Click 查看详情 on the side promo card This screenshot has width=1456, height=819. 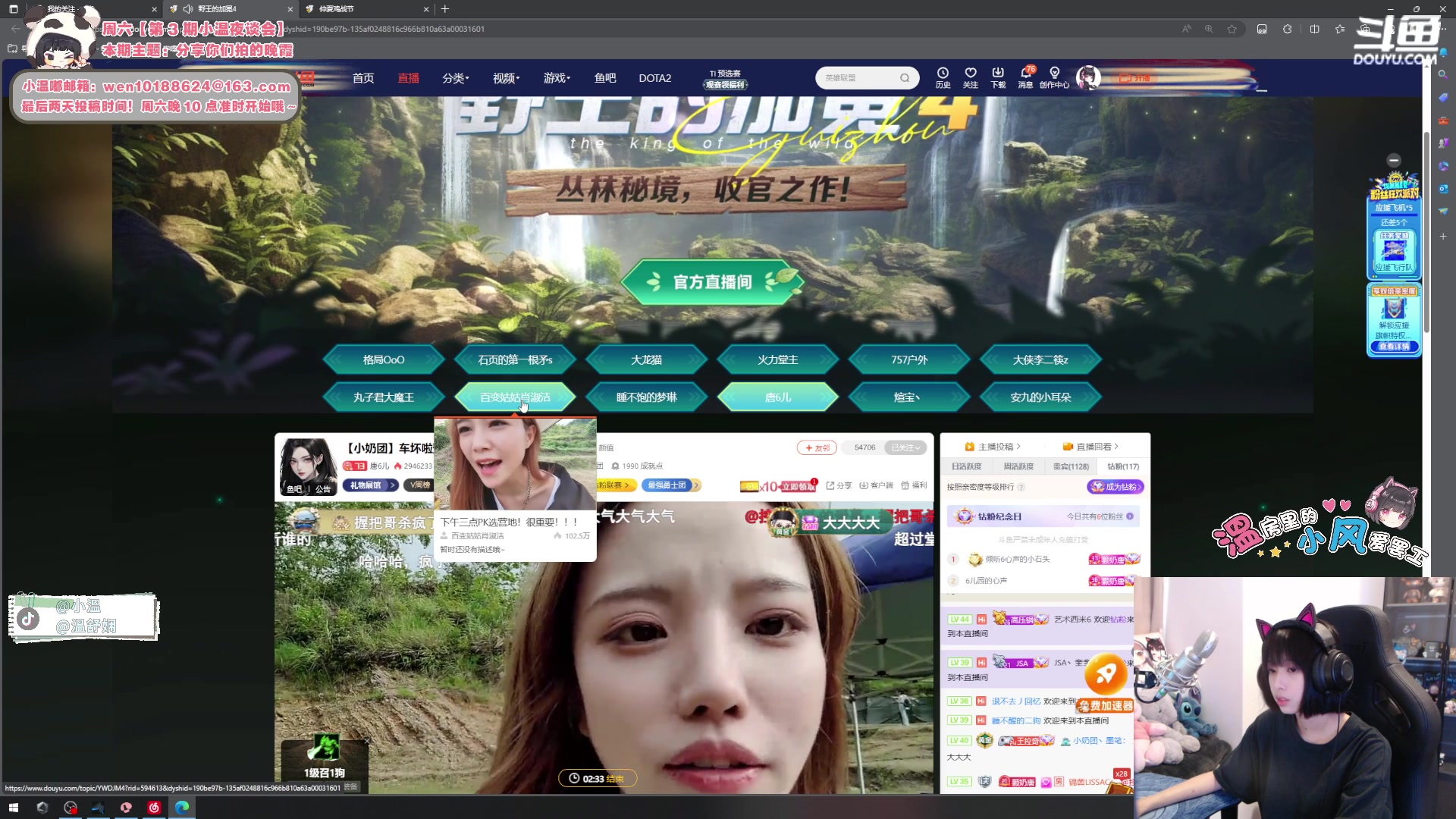coord(1394,347)
